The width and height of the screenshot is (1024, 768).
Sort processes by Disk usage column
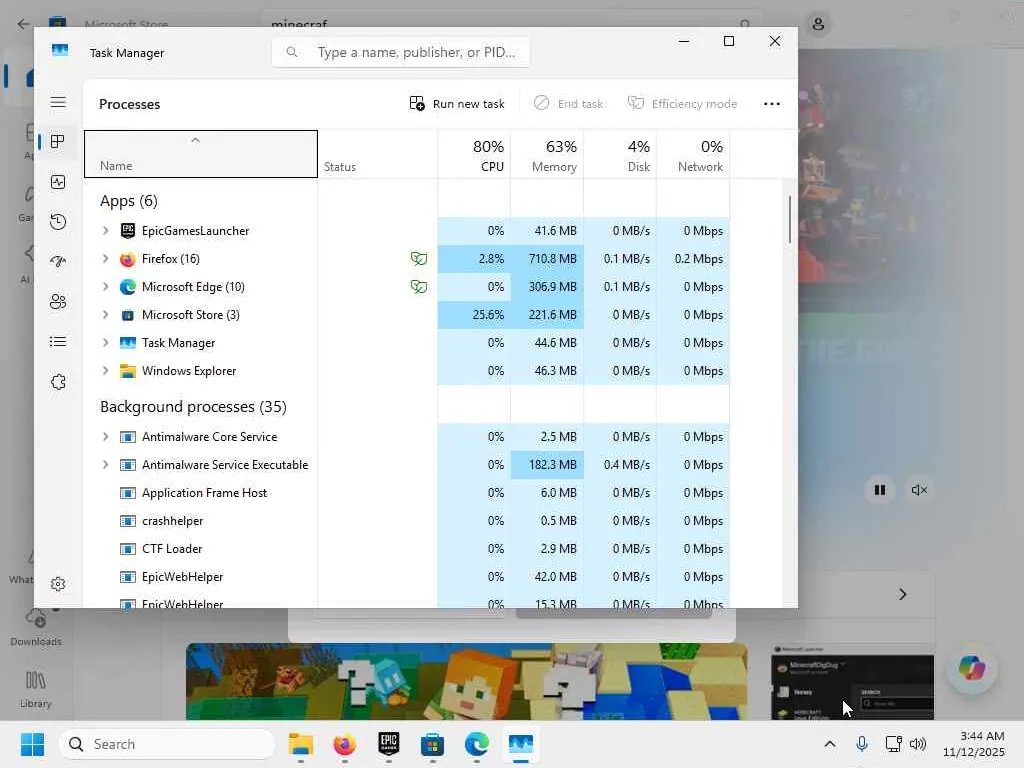tap(620, 154)
